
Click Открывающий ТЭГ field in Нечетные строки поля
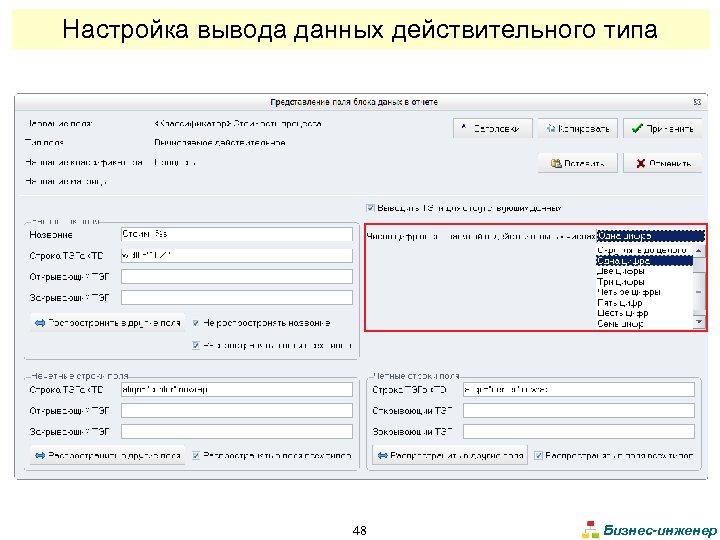pyautogui.click(x=237, y=411)
